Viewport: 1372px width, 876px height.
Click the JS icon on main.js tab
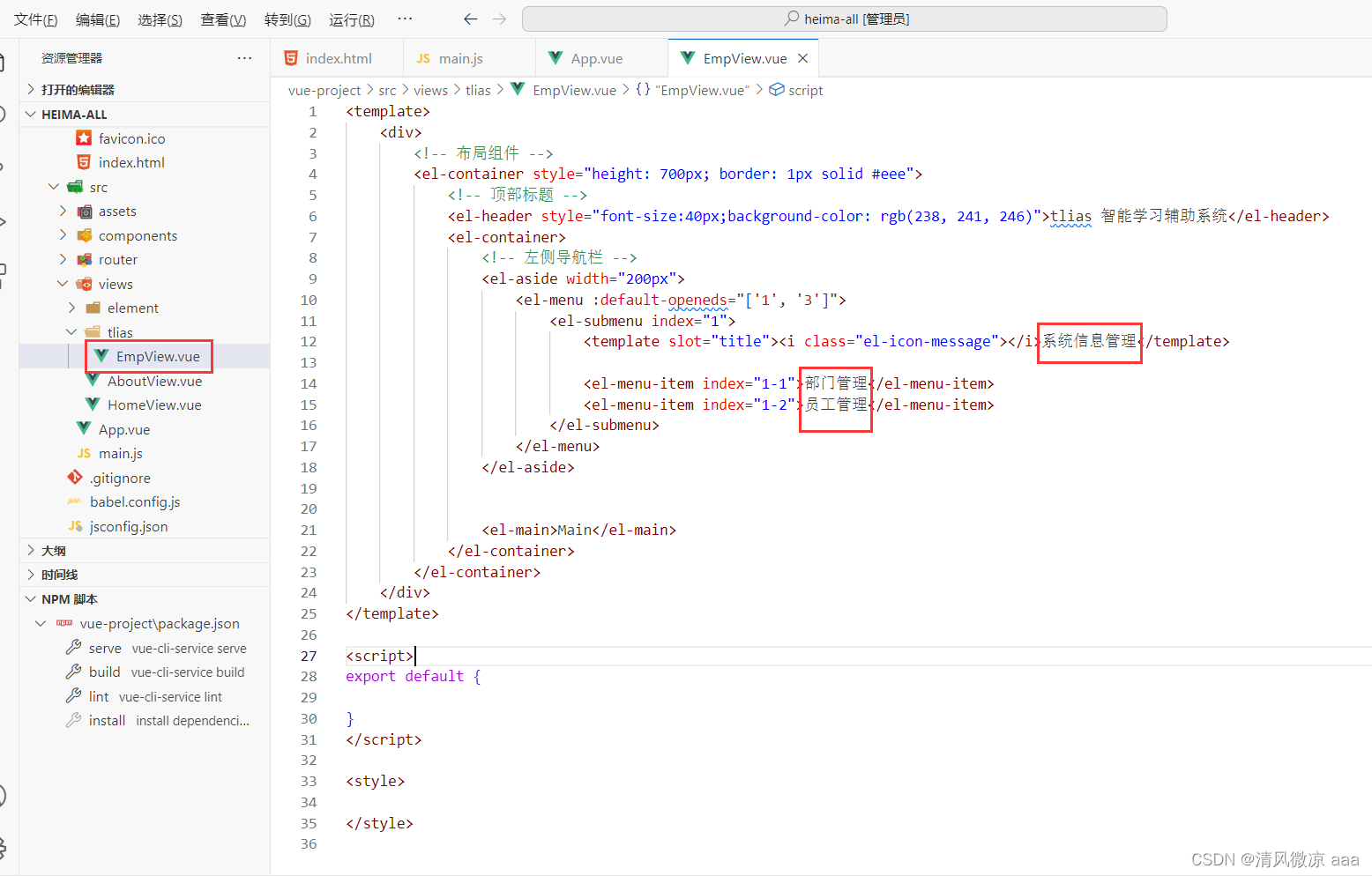click(423, 58)
